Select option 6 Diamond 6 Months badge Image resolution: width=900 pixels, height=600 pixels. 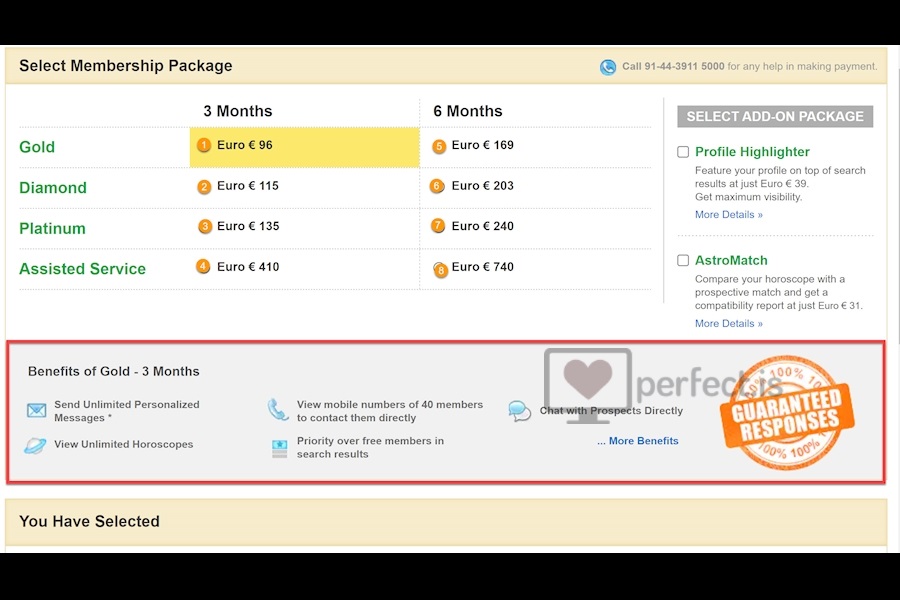point(437,186)
